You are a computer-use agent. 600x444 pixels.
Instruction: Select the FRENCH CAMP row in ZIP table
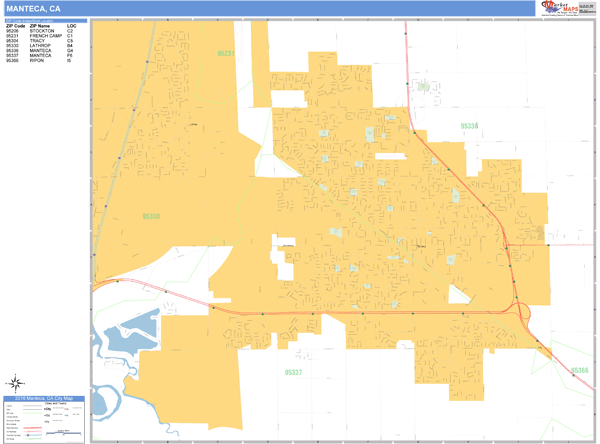(40, 36)
